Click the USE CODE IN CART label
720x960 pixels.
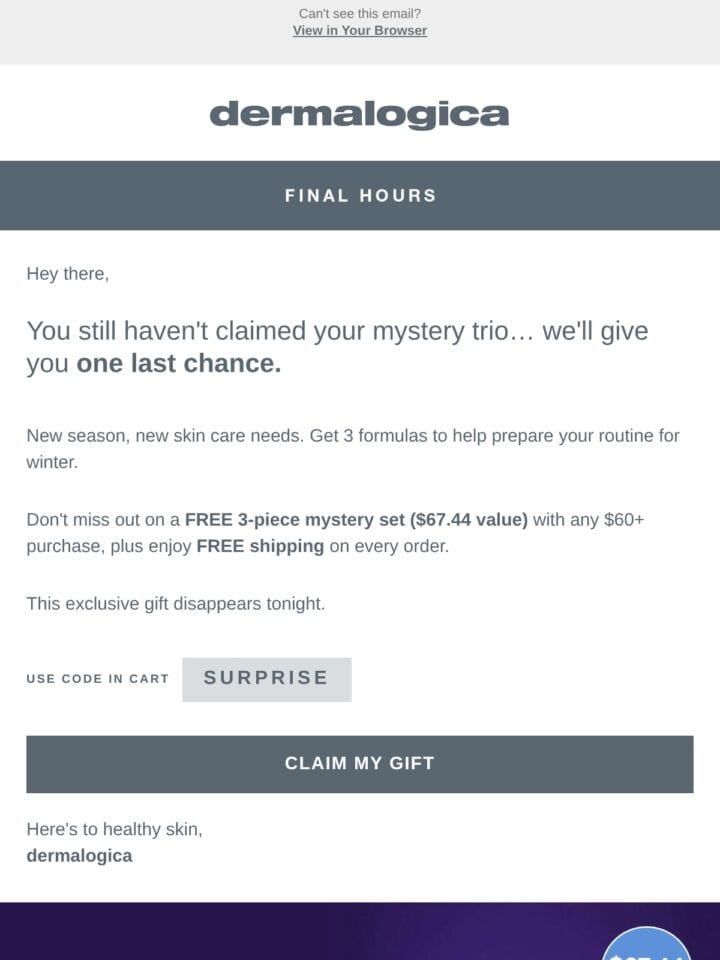pyautogui.click(x=97, y=679)
